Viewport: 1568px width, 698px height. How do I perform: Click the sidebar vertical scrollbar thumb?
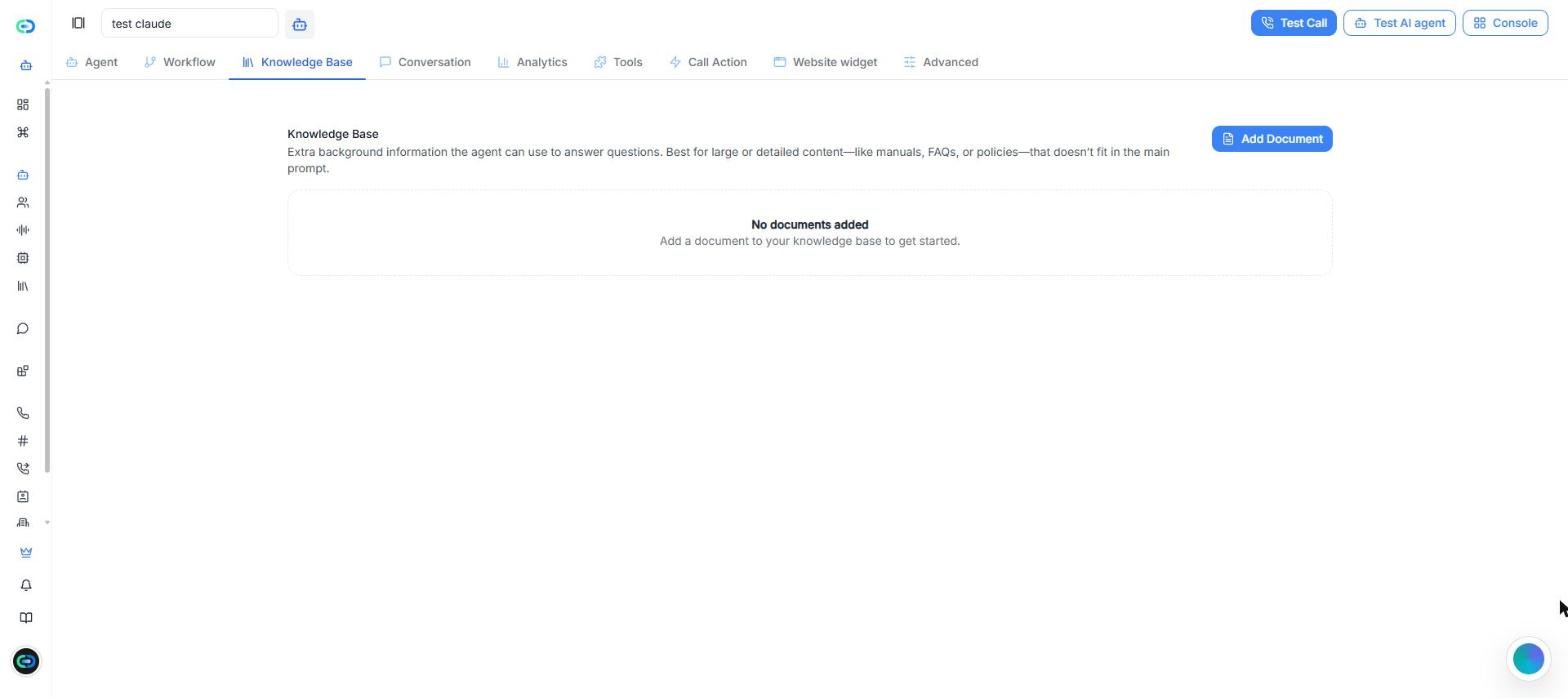[47, 281]
